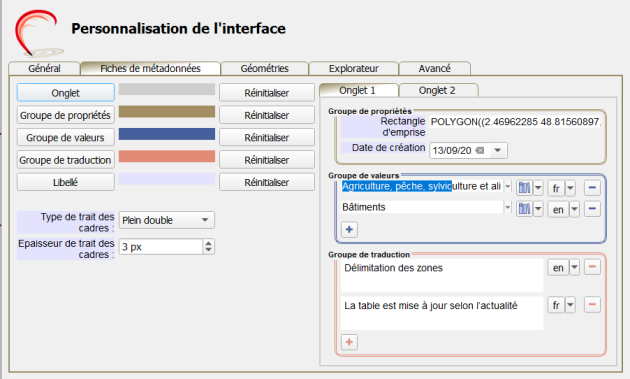Click the POLYGON rectangle d'emprise field
Image resolution: width=630 pixels, height=379 pixels.
tap(516, 121)
